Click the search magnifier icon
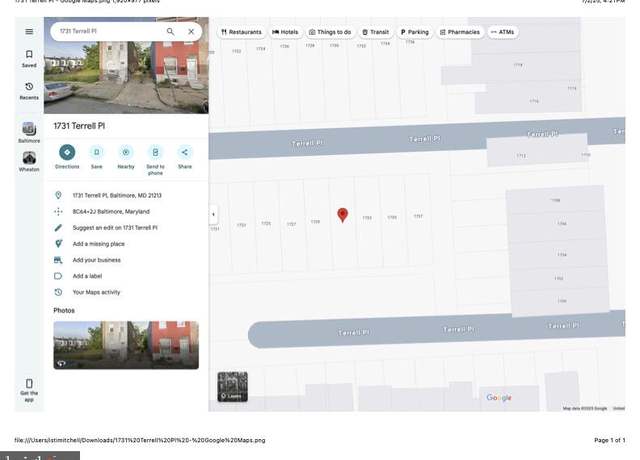The height and width of the screenshot is (460, 640). 170,31
